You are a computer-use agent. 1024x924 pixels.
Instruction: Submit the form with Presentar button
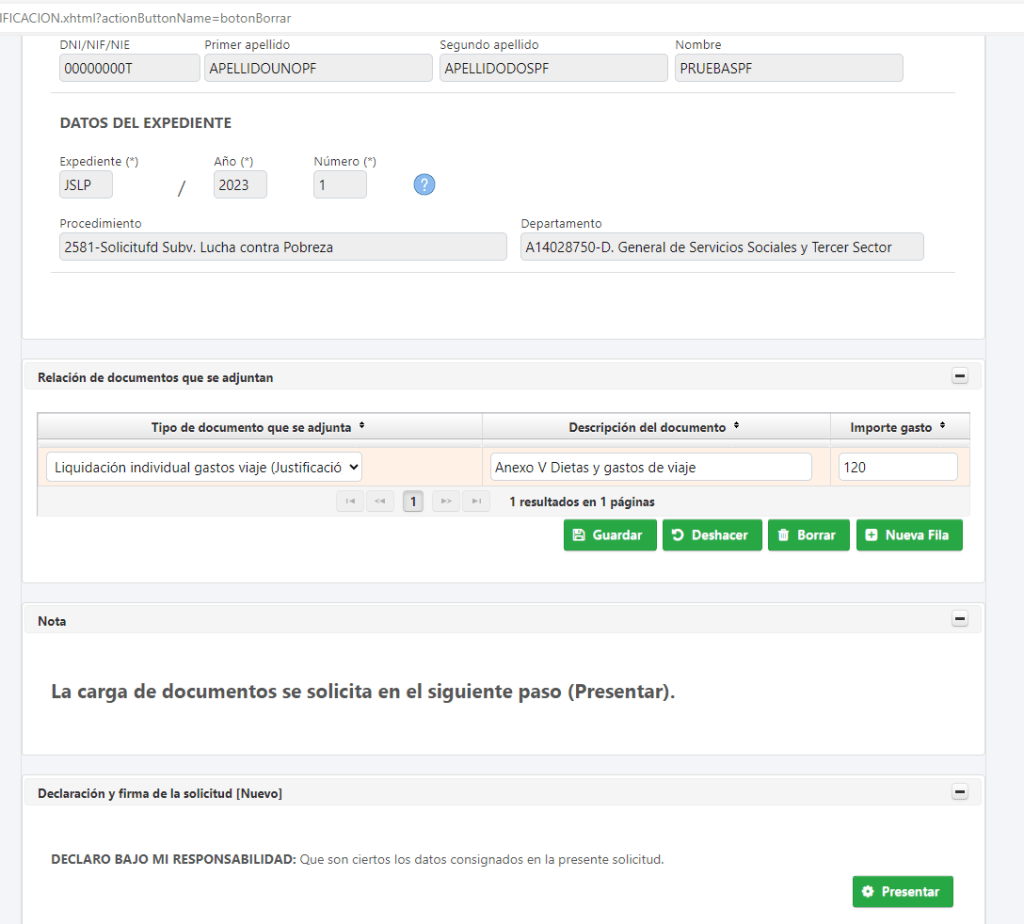(x=902, y=891)
